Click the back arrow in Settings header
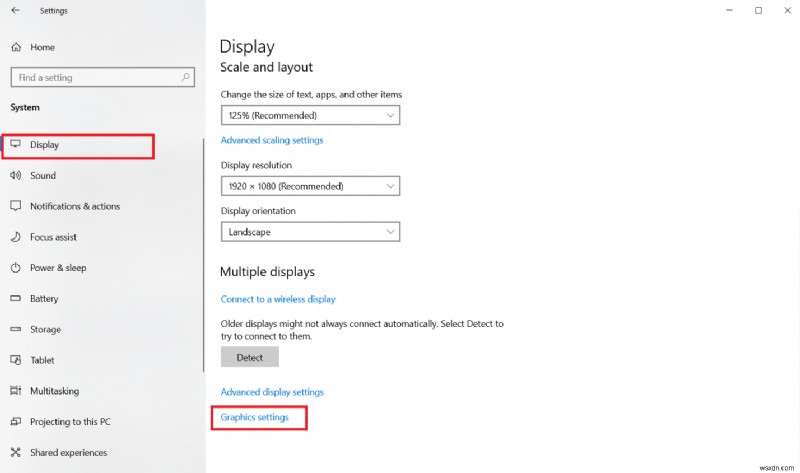This screenshot has width=800, height=473. point(15,11)
